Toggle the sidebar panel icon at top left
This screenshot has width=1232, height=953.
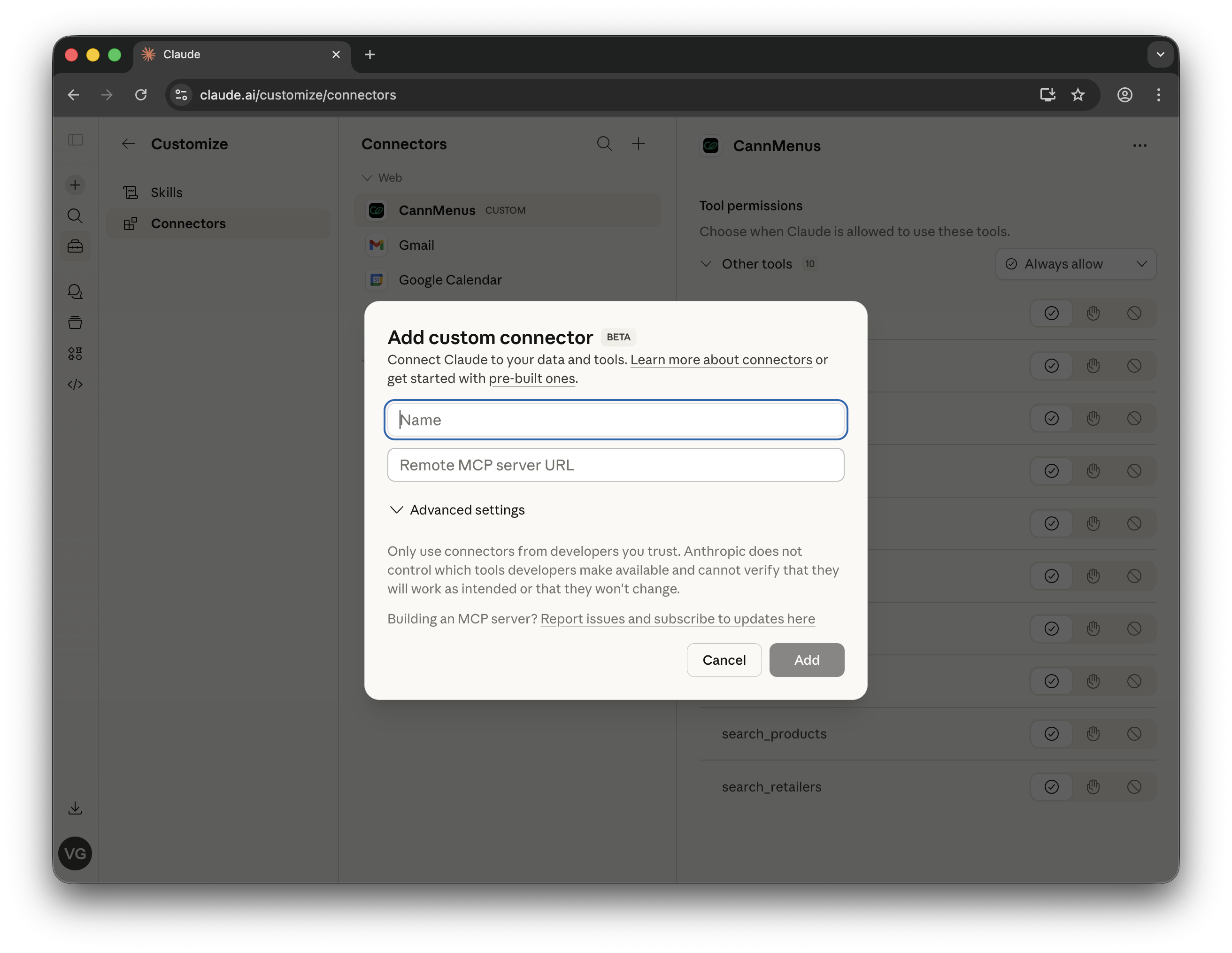[x=75, y=140]
